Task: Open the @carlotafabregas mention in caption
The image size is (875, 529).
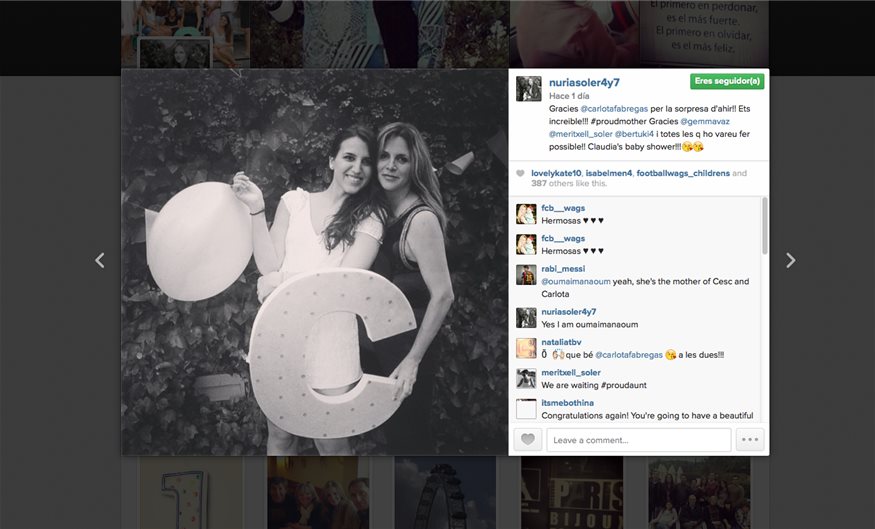Action: [x=622, y=107]
